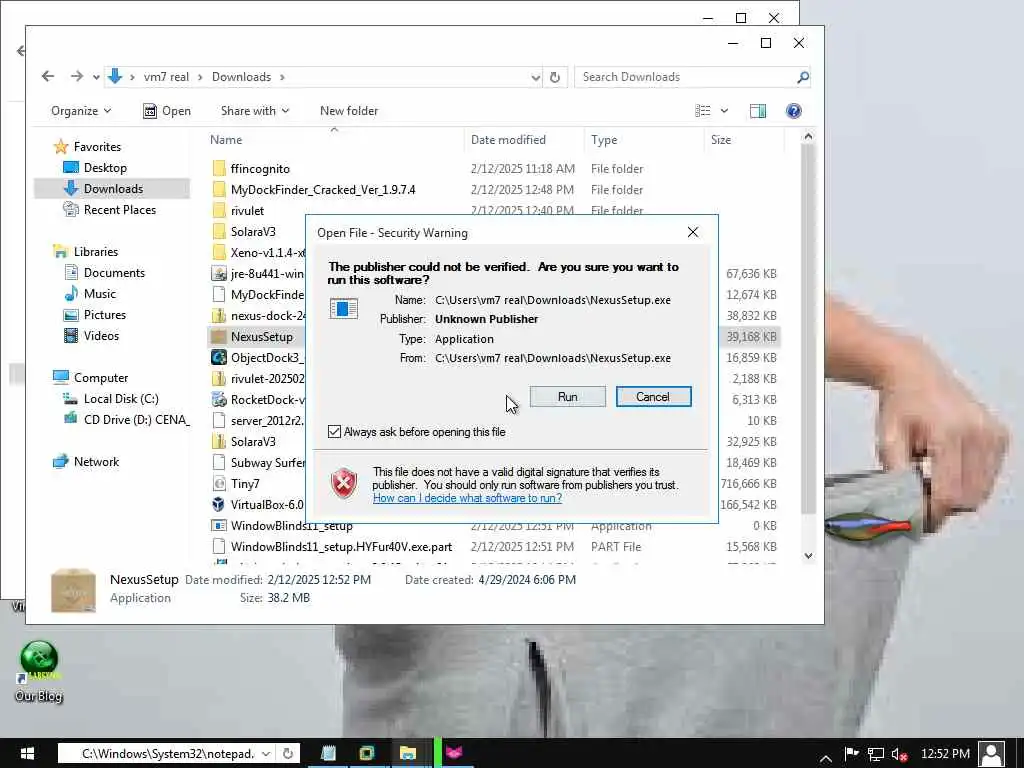Click the RocketDock file icon
This screenshot has height=768, width=1024.
tap(219, 400)
